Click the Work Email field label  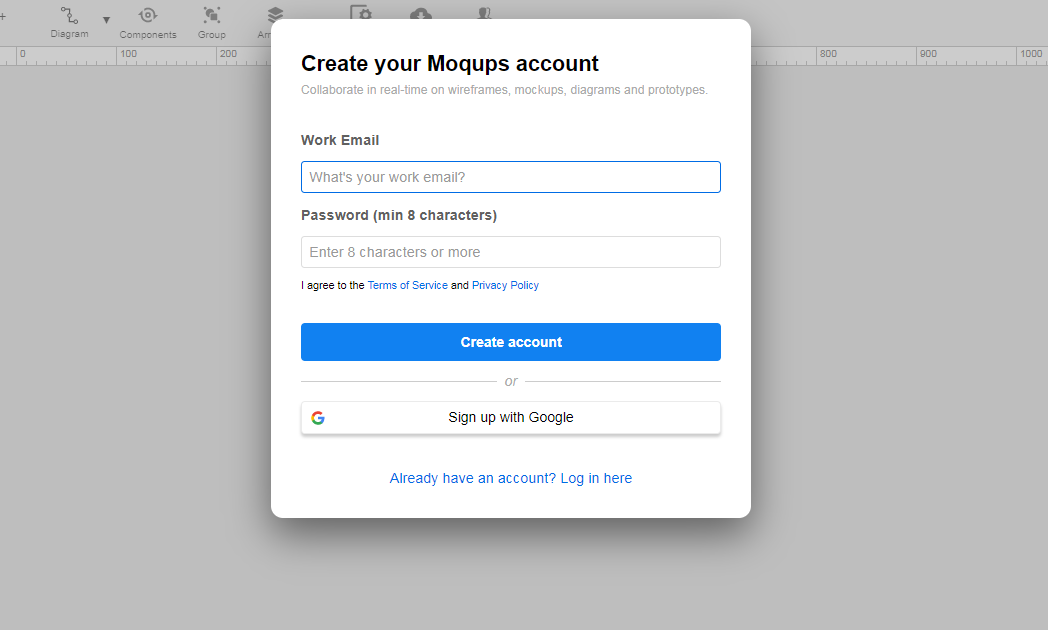340,140
